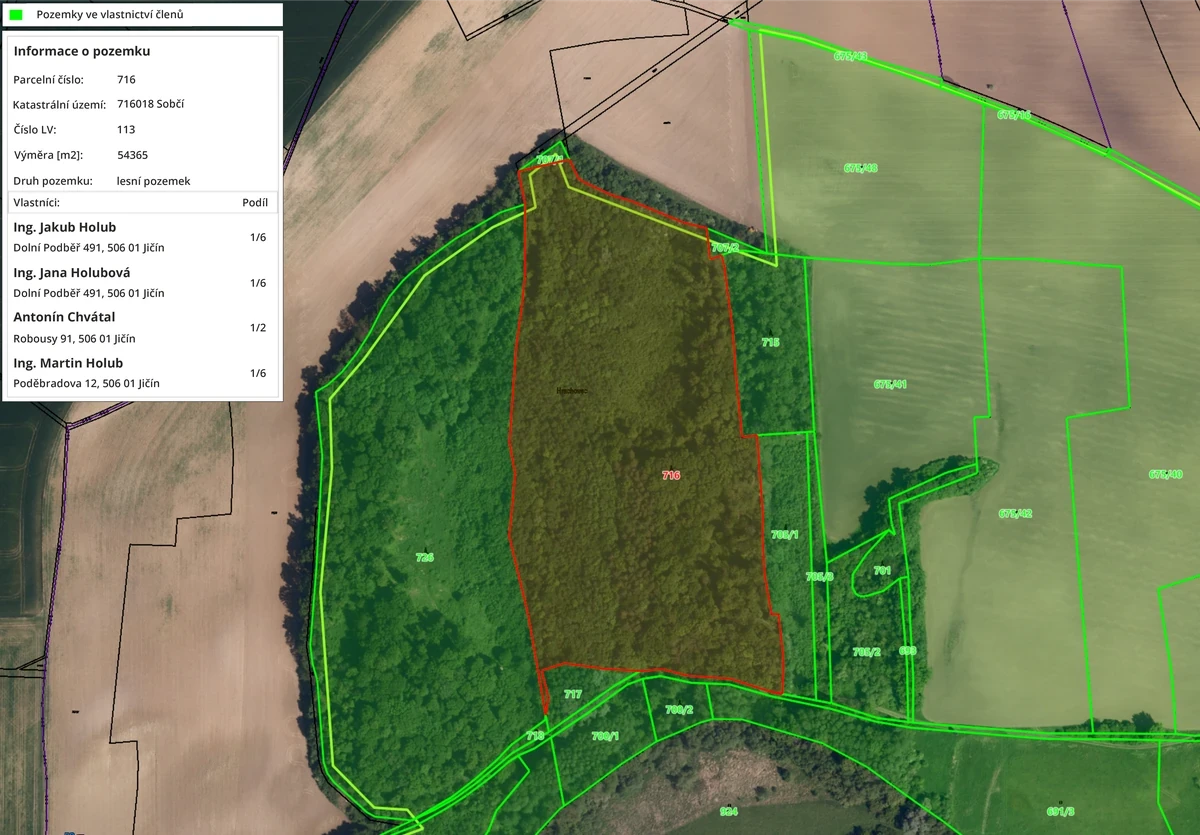This screenshot has height=835, width=1200.
Task: Select parcel 675/41 on the map
Action: (890, 384)
